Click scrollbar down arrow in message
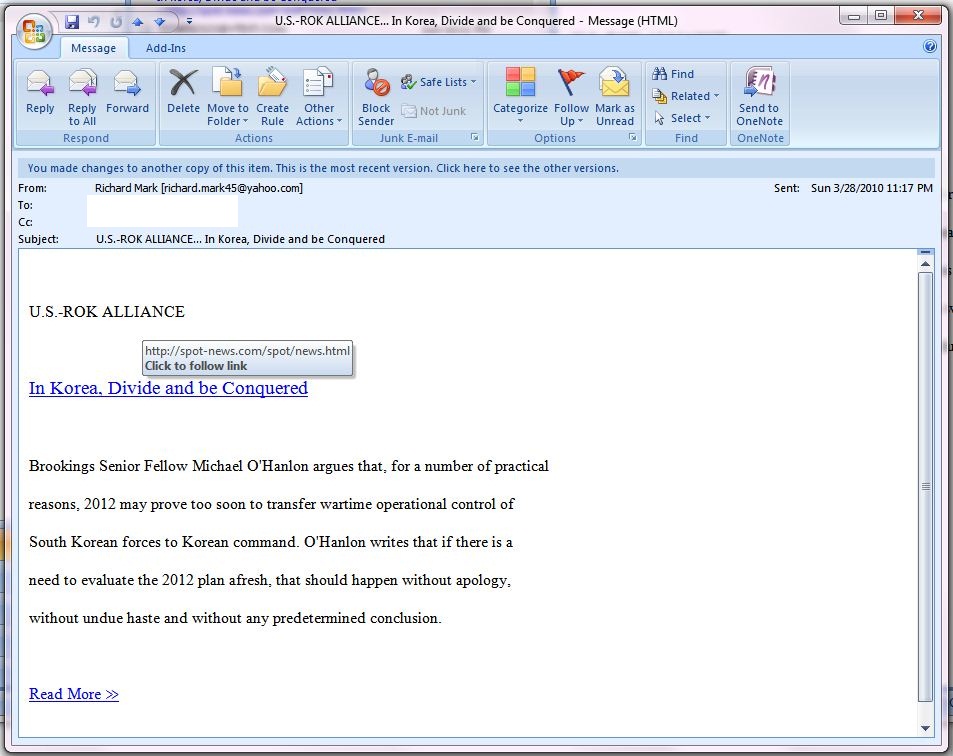This screenshot has height=756, width=953. click(x=925, y=728)
